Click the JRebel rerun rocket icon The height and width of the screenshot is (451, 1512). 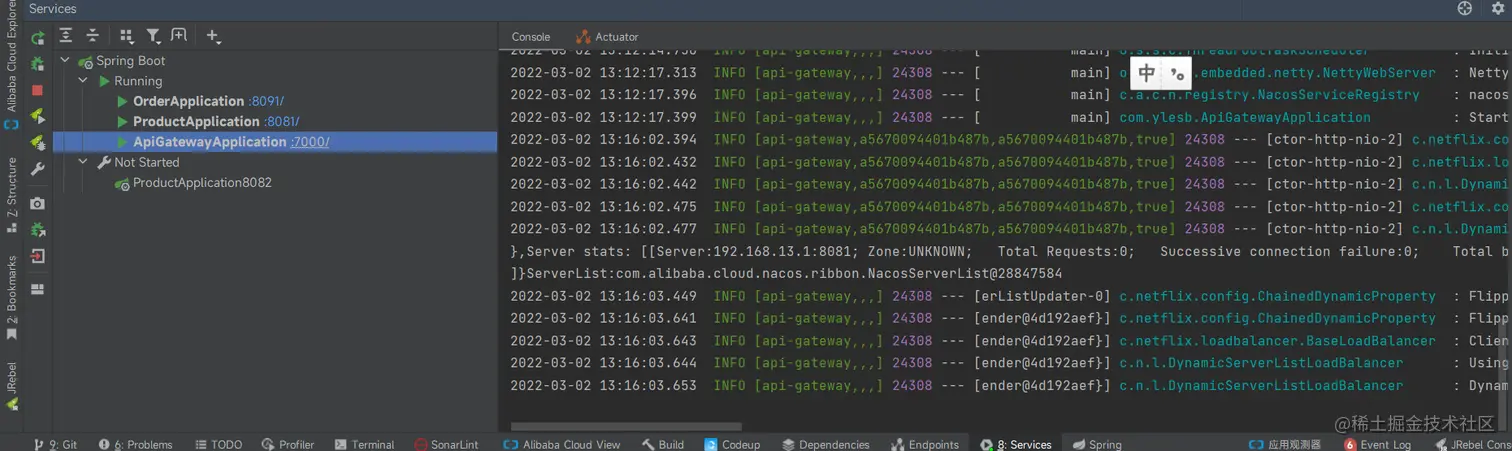[x=38, y=116]
